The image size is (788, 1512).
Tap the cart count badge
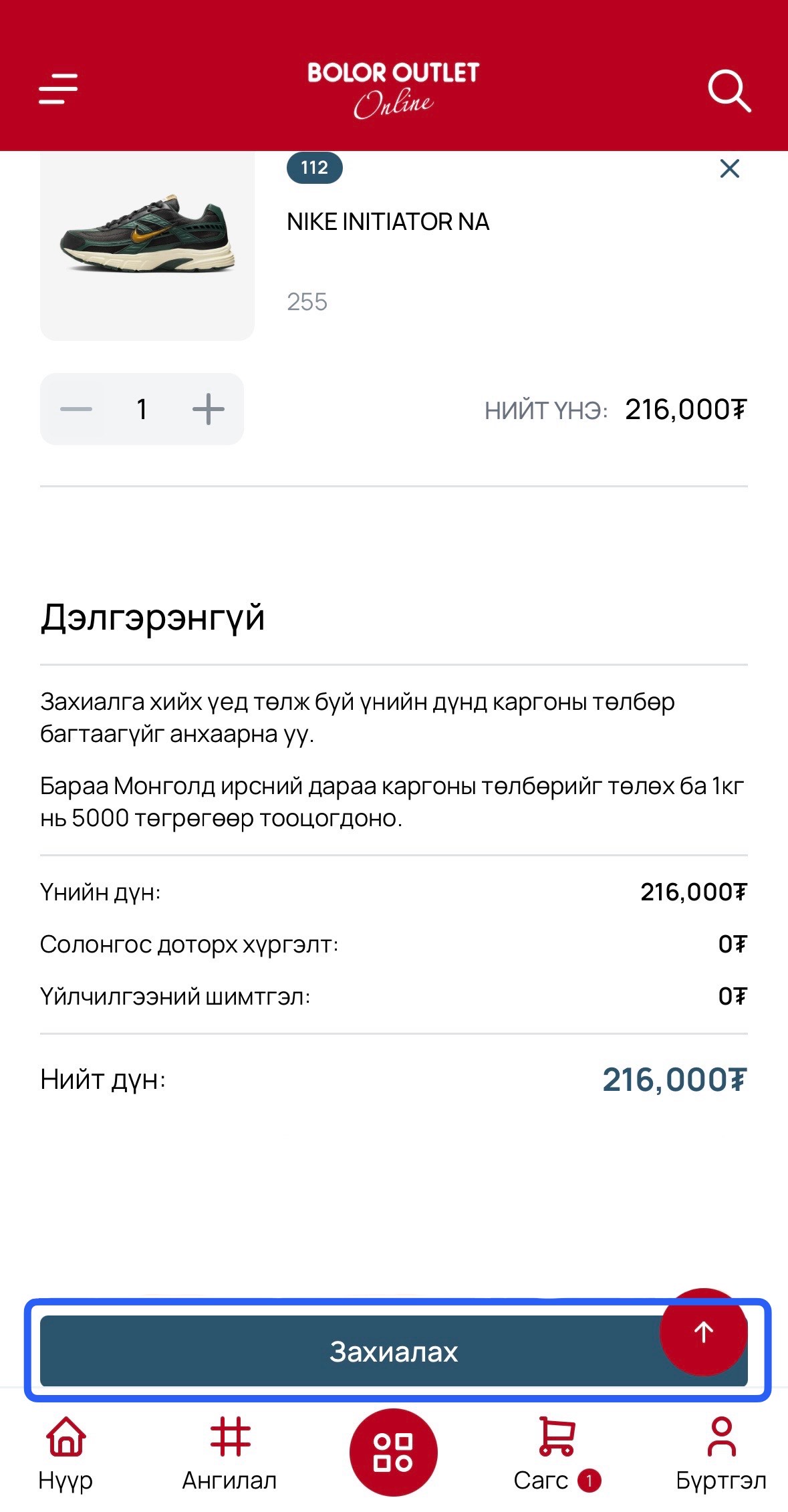point(589,1481)
